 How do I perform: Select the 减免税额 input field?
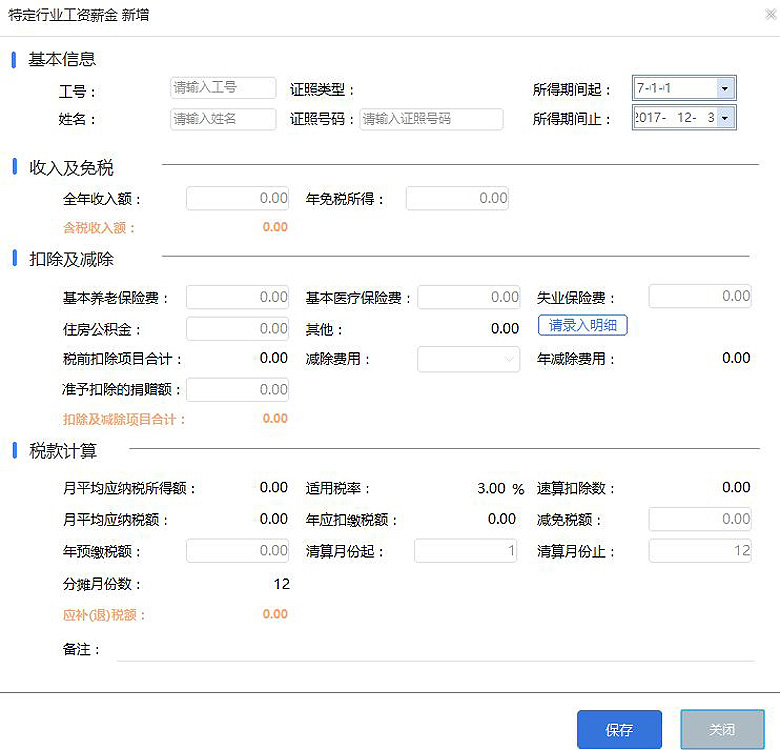[700, 519]
